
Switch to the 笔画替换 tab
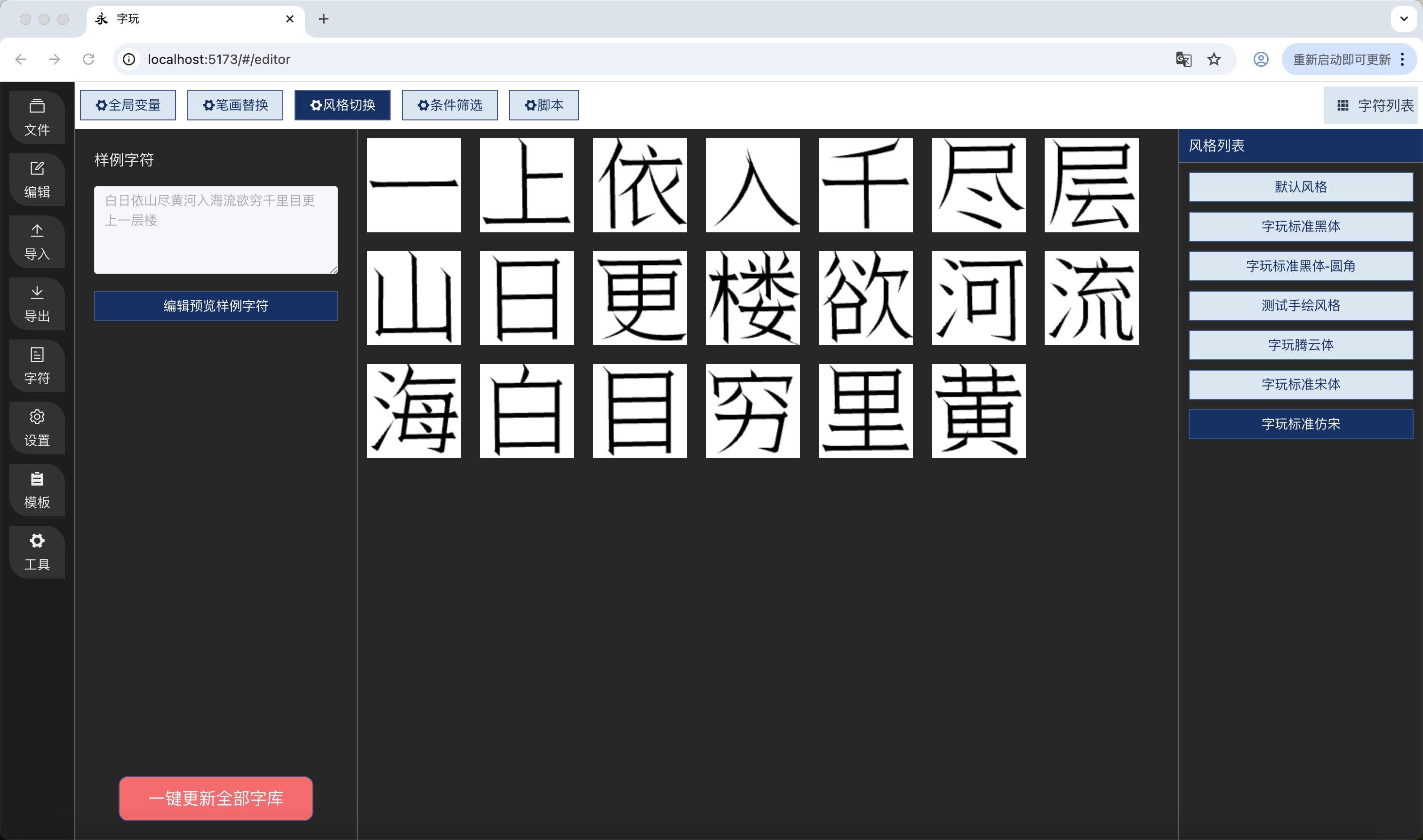click(235, 105)
